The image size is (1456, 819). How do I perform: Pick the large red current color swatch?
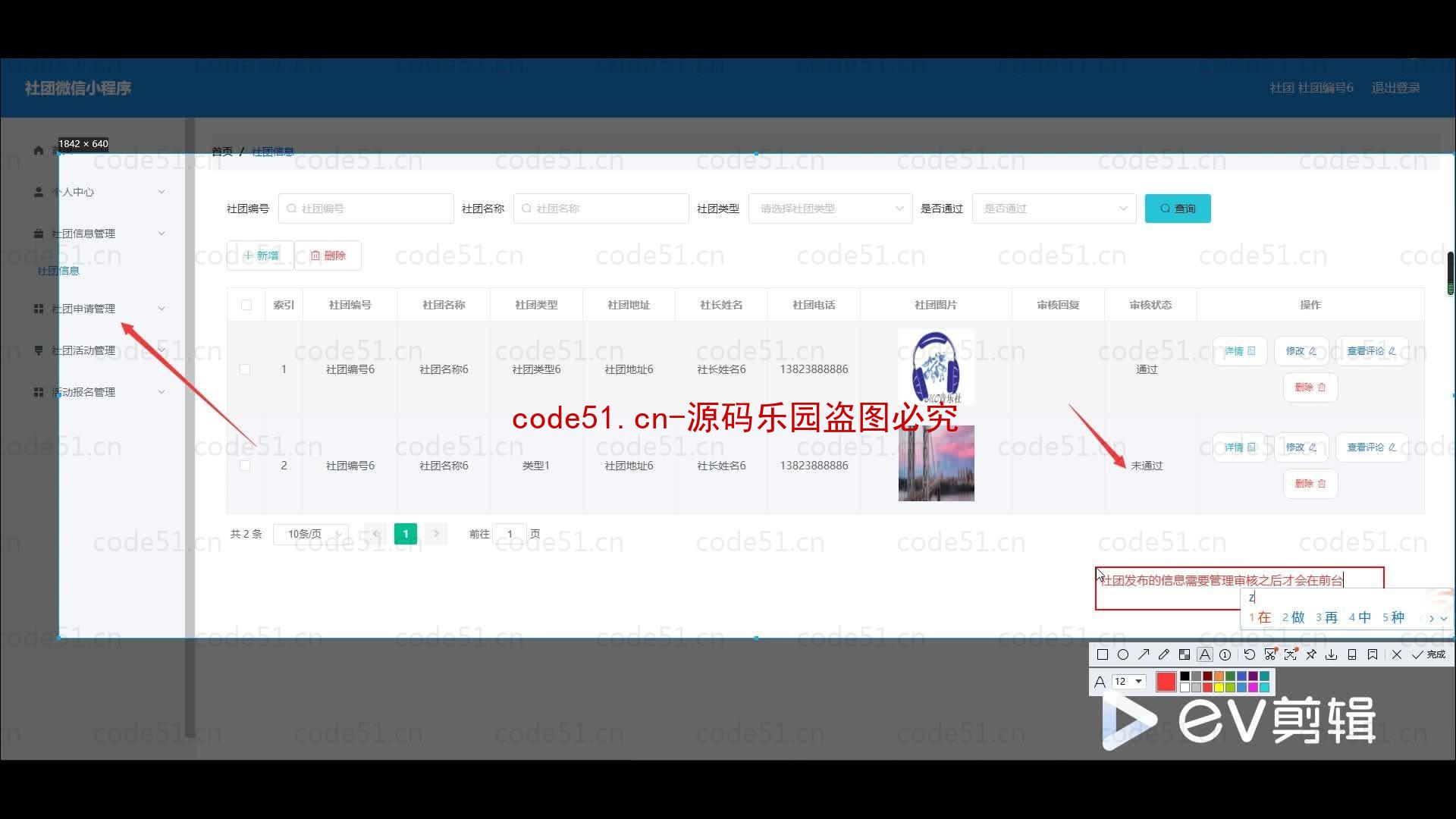tap(1166, 682)
